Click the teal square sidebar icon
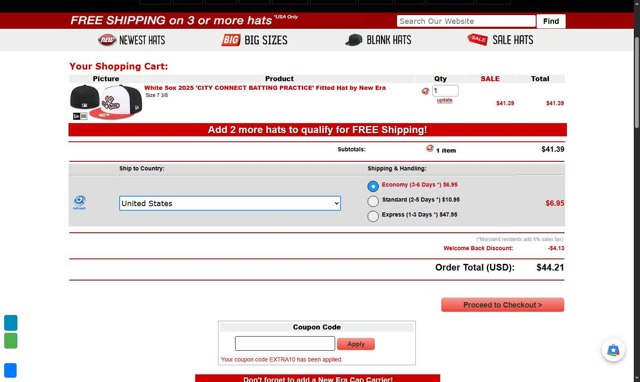Viewport: 640px width, 382px height. point(11,323)
